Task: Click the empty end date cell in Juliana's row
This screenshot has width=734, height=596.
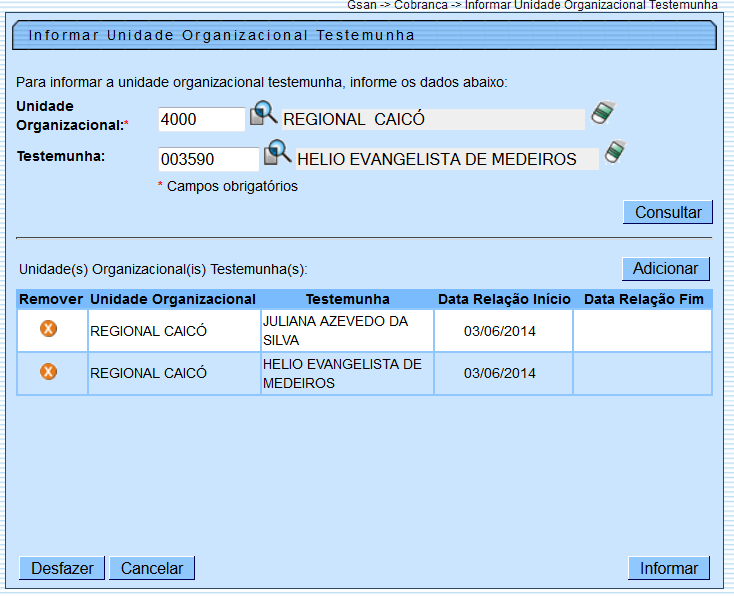Action: tap(642, 330)
